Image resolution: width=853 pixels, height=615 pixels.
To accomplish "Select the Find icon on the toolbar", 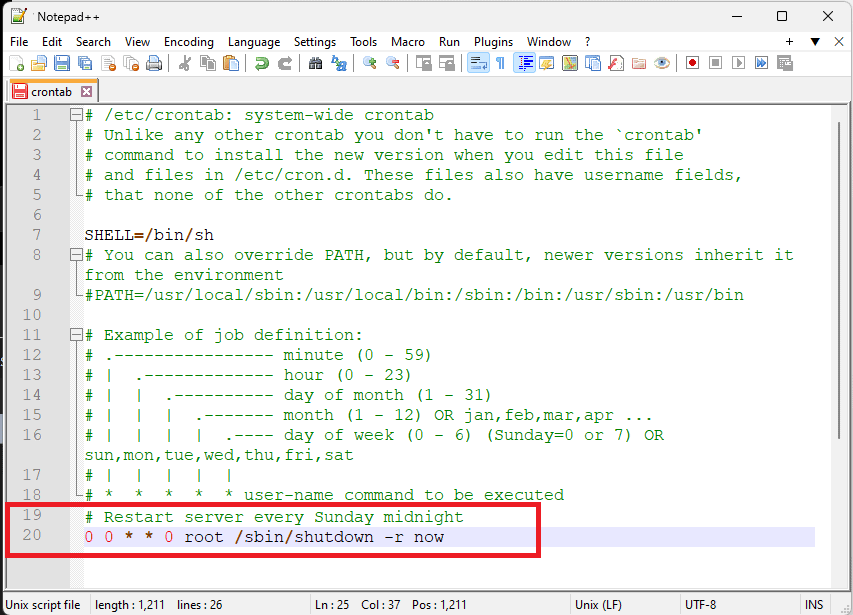I will click(318, 62).
